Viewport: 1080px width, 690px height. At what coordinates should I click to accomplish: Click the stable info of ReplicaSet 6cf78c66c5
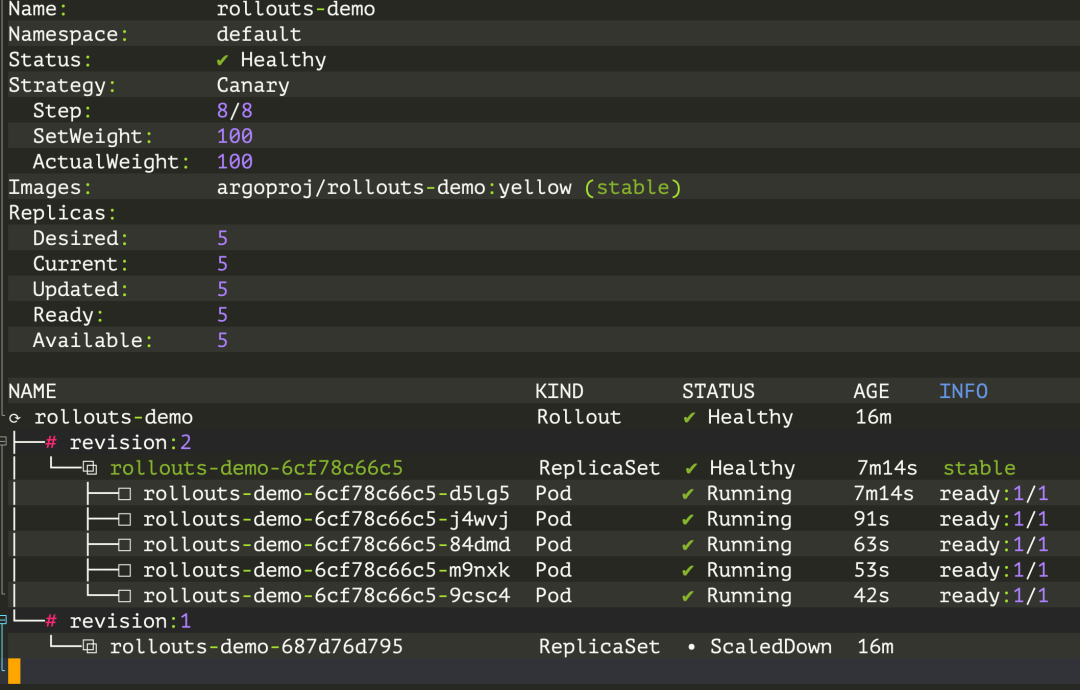pyautogui.click(x=979, y=468)
